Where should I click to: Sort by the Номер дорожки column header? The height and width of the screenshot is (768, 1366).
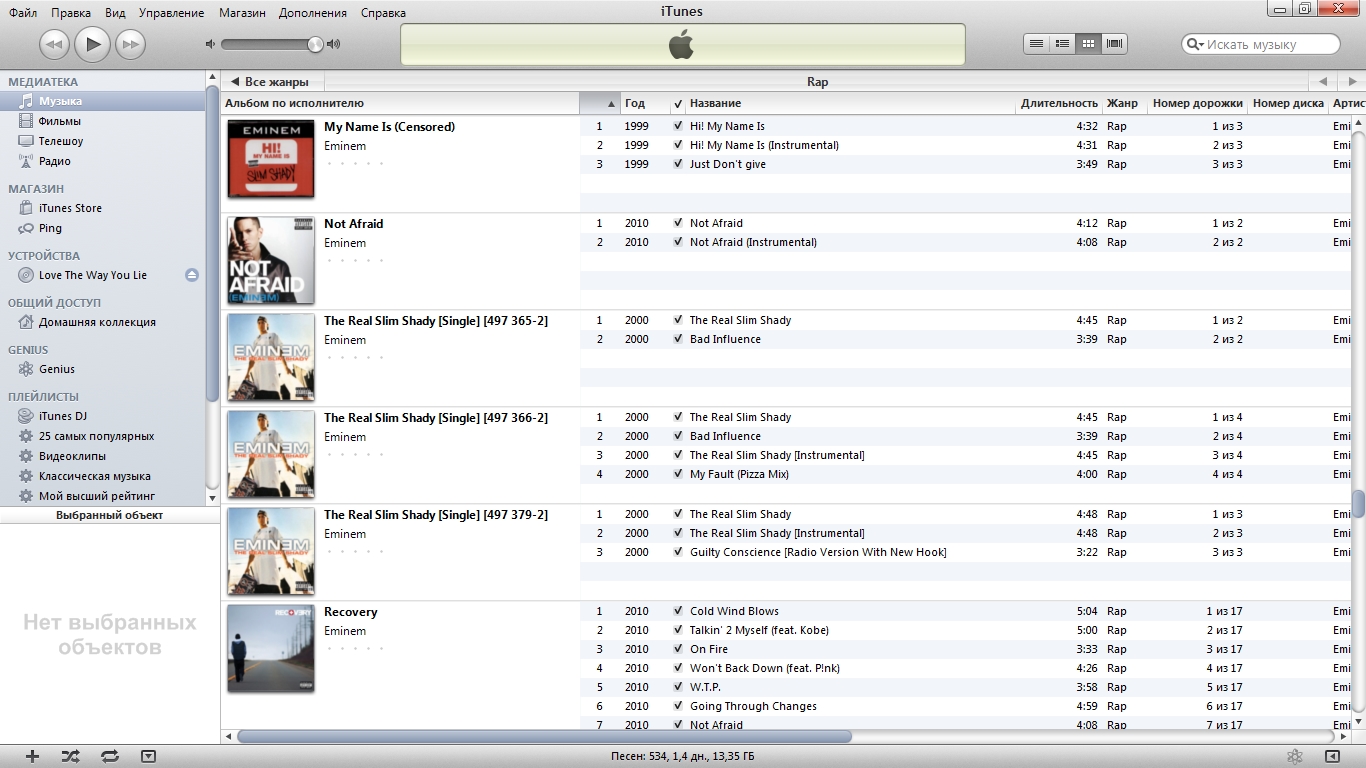click(x=1197, y=103)
